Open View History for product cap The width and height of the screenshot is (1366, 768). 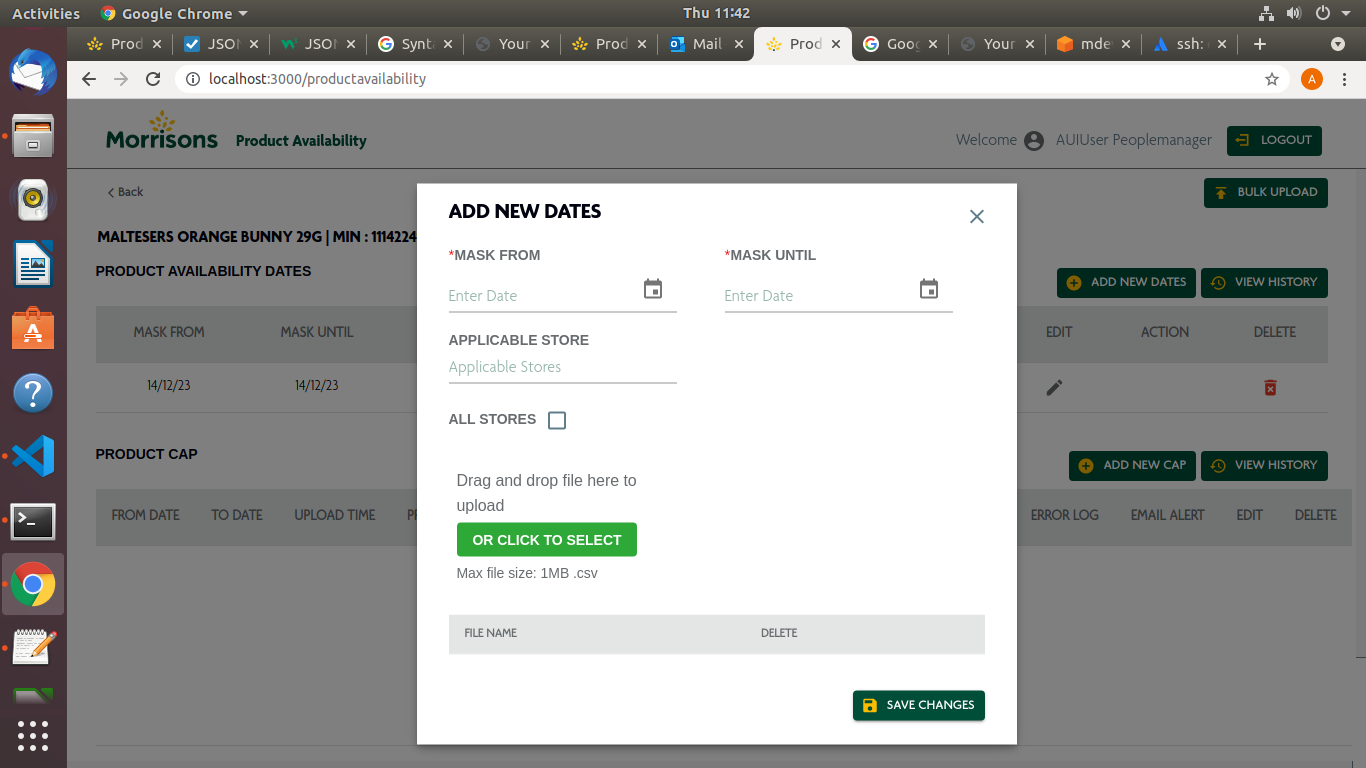click(1264, 465)
